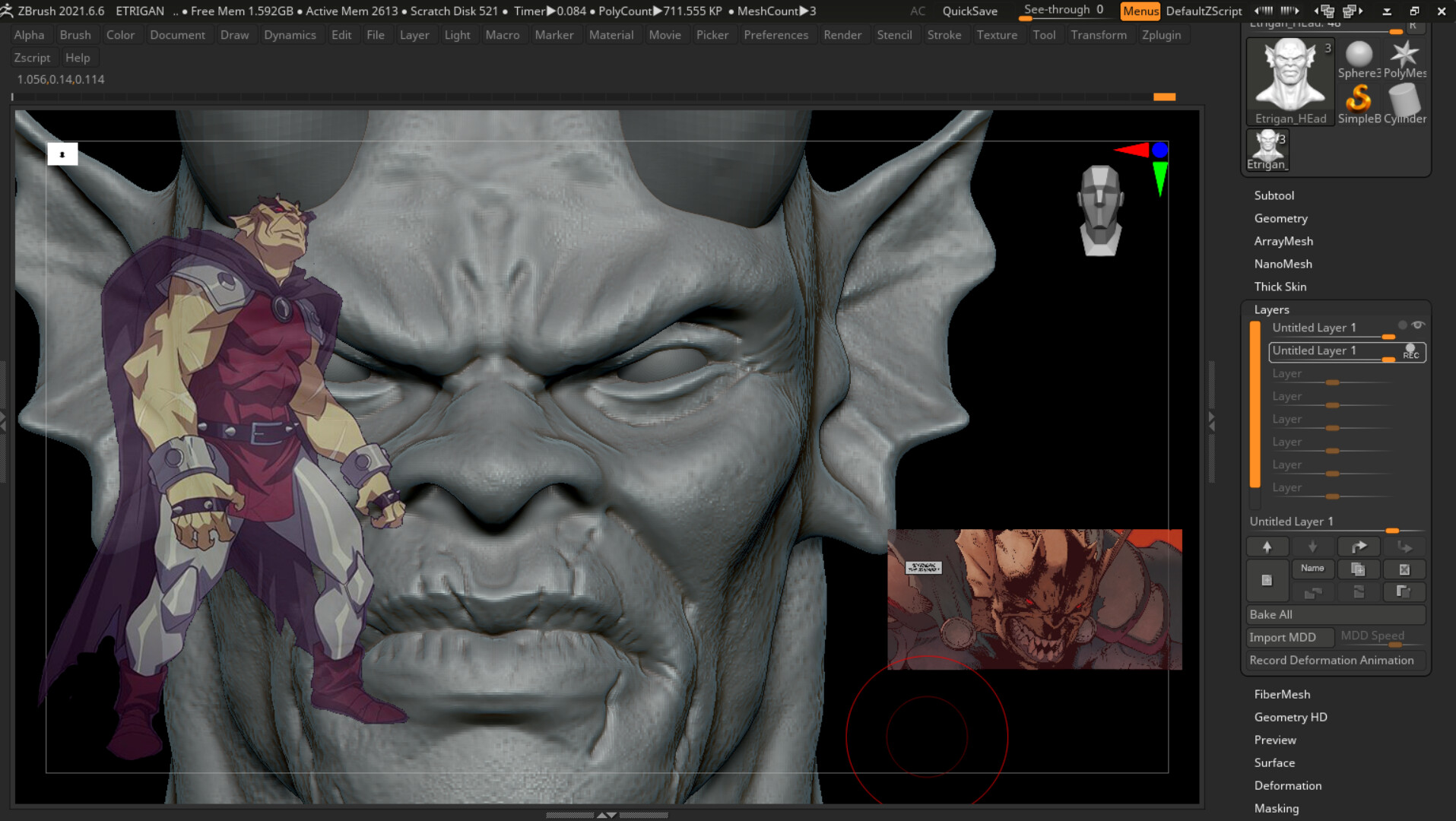Click the new layer icon
1456x821 pixels.
[1267, 580]
